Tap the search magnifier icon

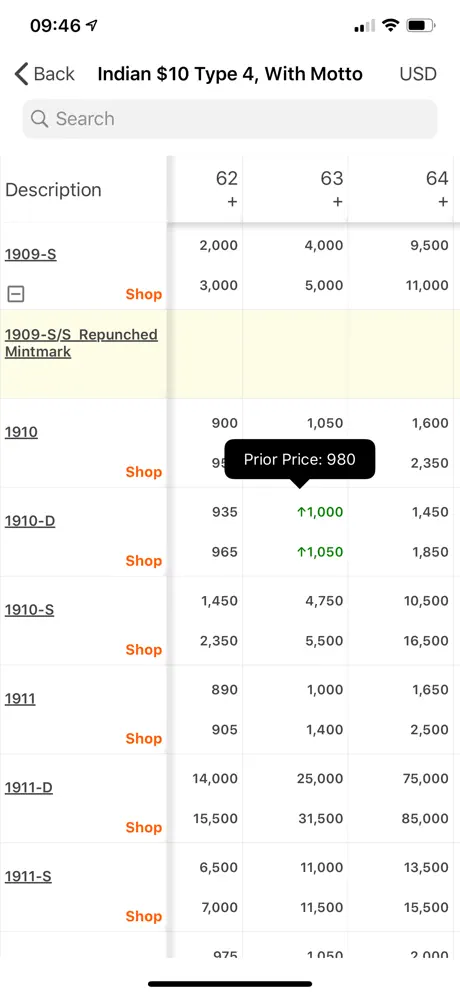(x=39, y=119)
